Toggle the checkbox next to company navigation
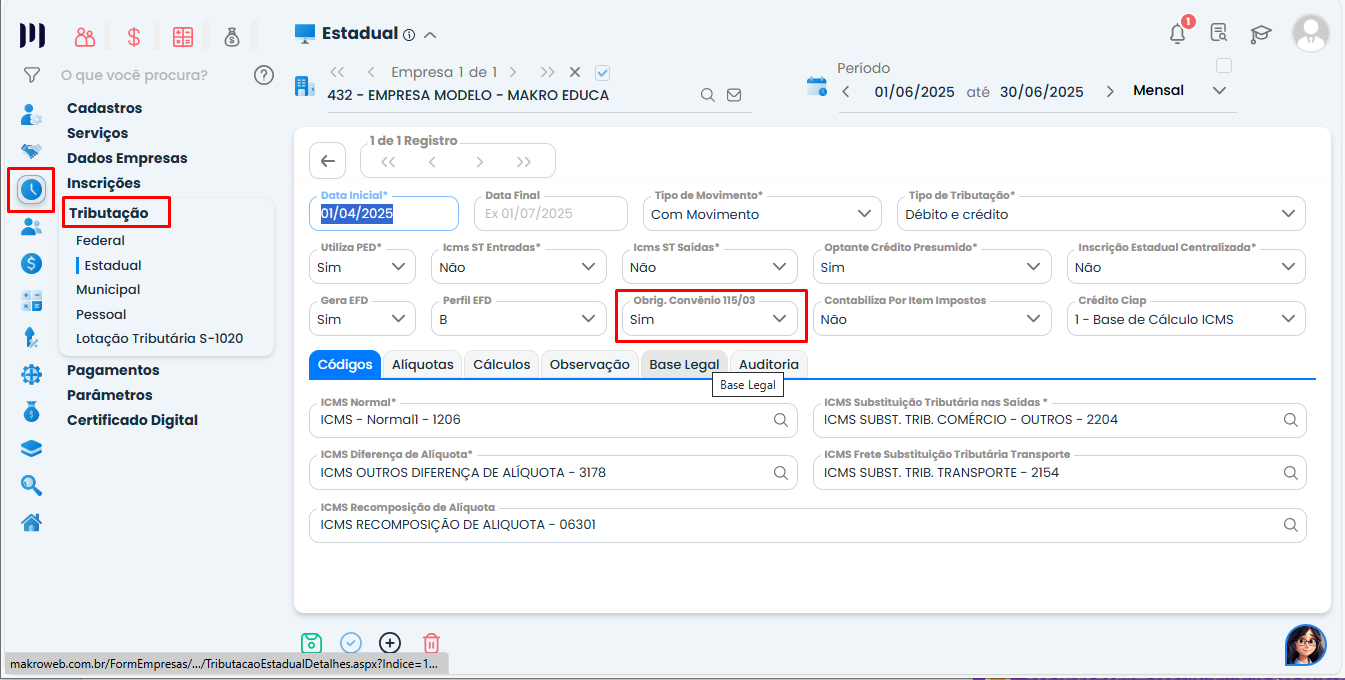 pyautogui.click(x=602, y=72)
